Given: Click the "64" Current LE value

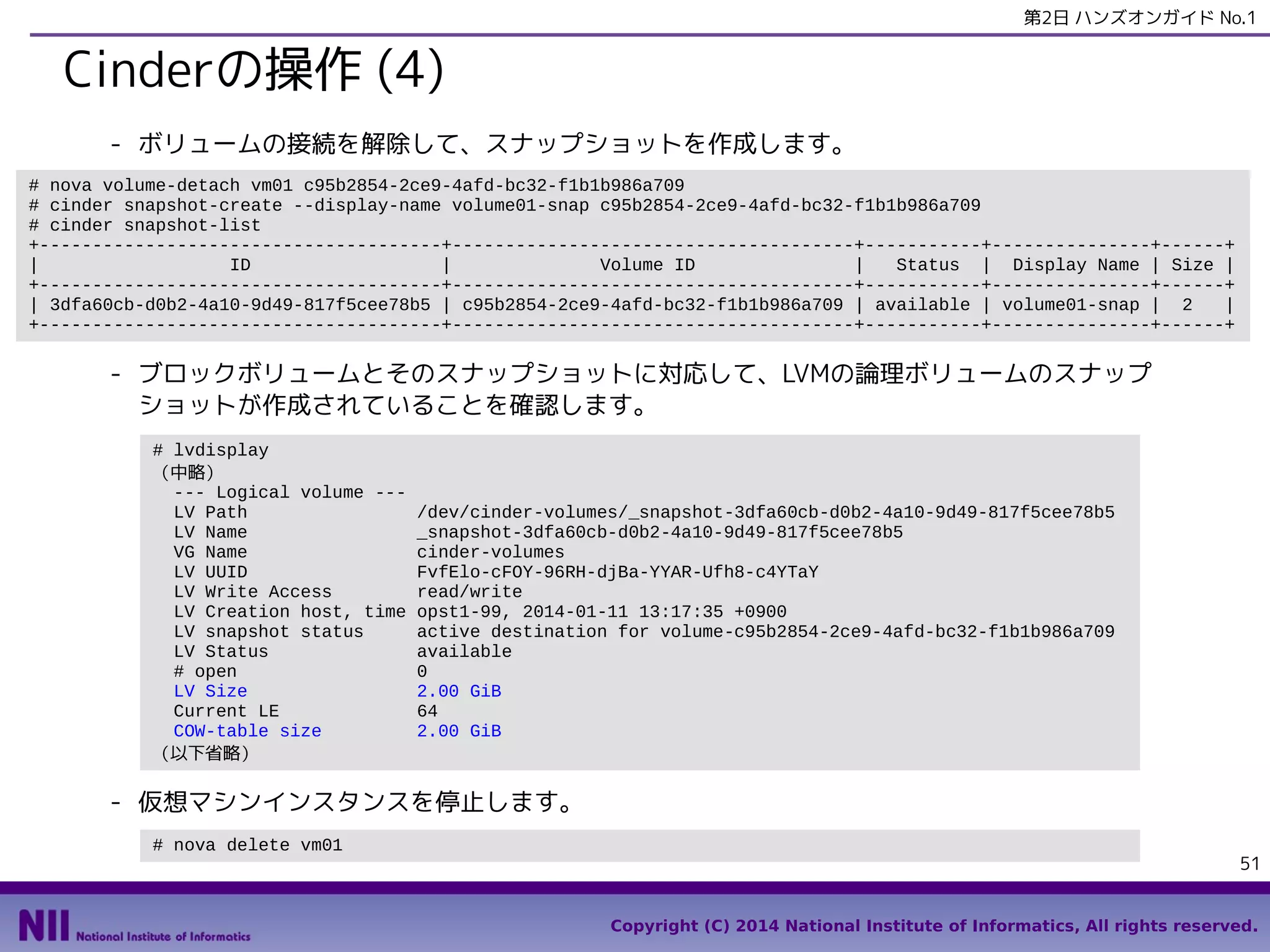Looking at the screenshot, I should [x=427, y=711].
